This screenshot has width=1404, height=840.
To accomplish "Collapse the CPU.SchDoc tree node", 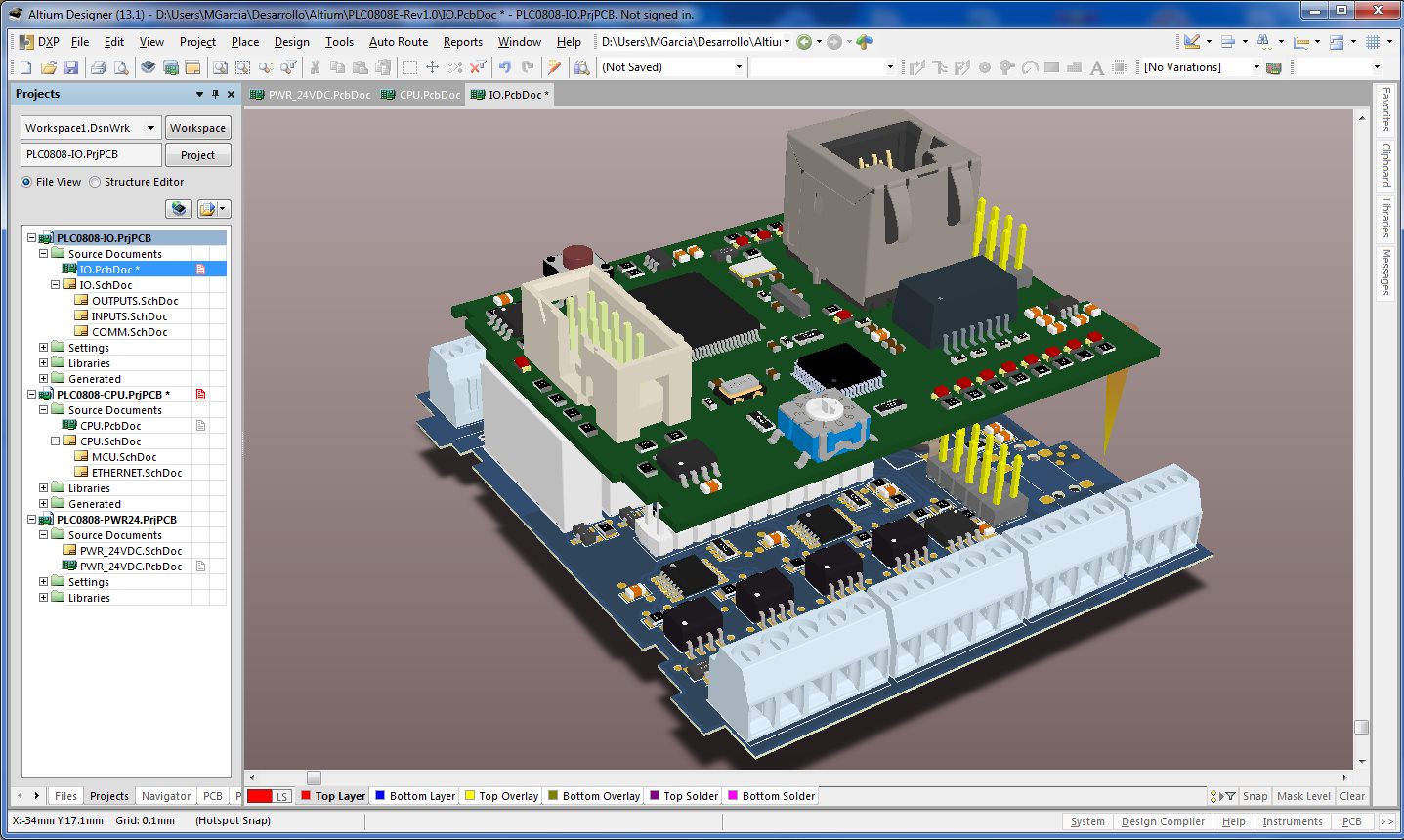I will [x=55, y=441].
